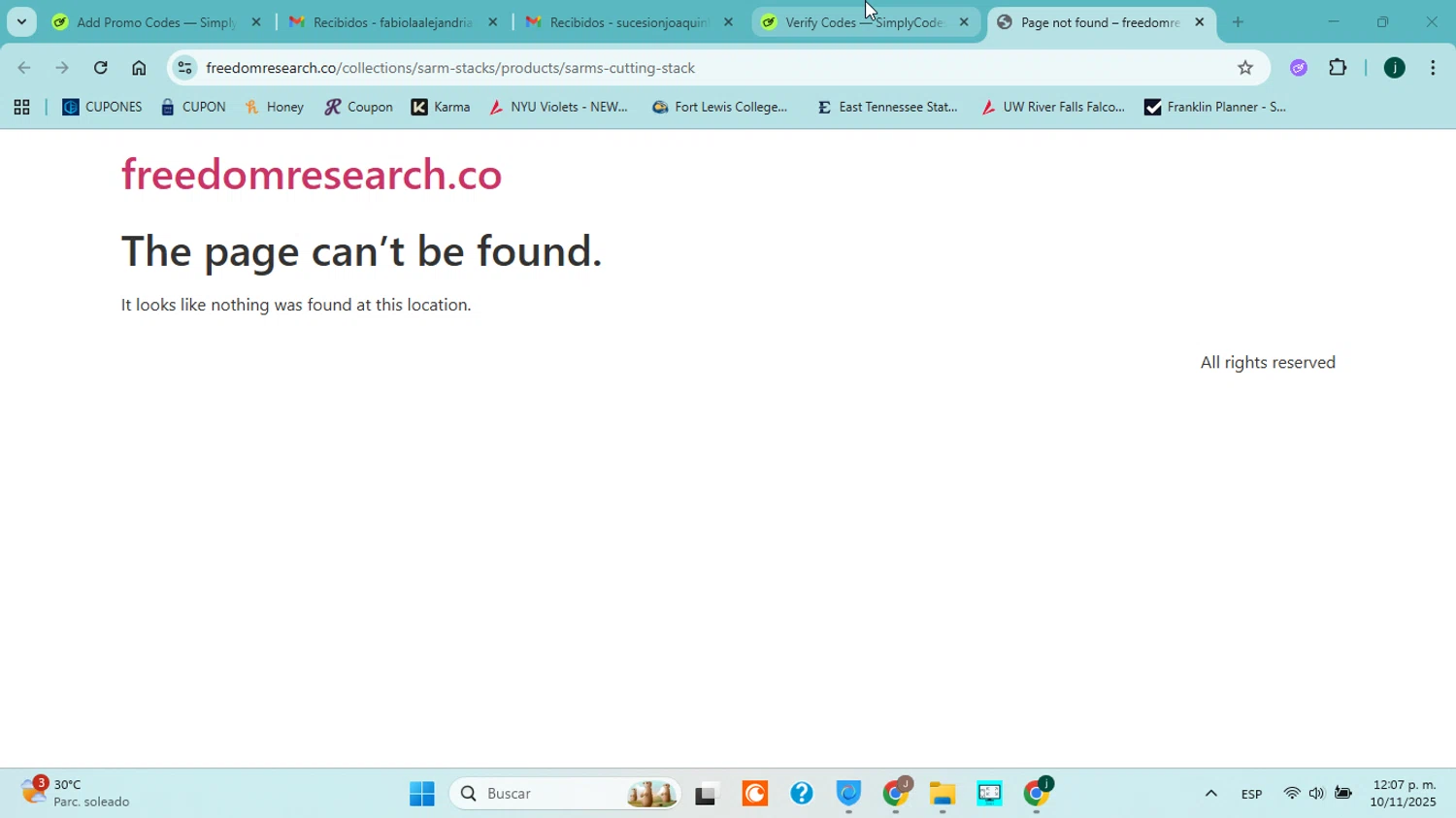
Task: Open the bookmarks bar apps grid
Action: point(21,108)
